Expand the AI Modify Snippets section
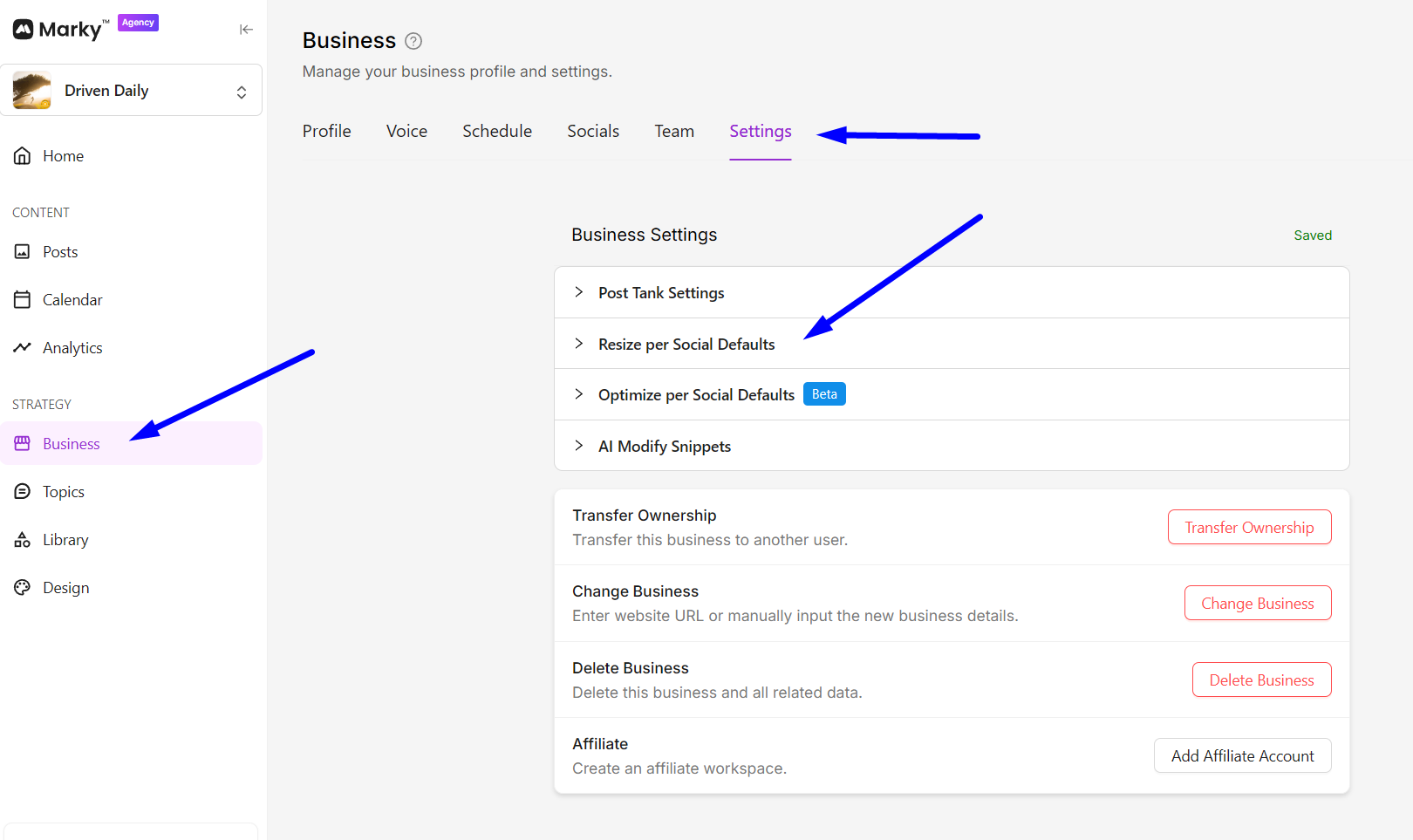This screenshot has width=1413, height=840. (579, 446)
